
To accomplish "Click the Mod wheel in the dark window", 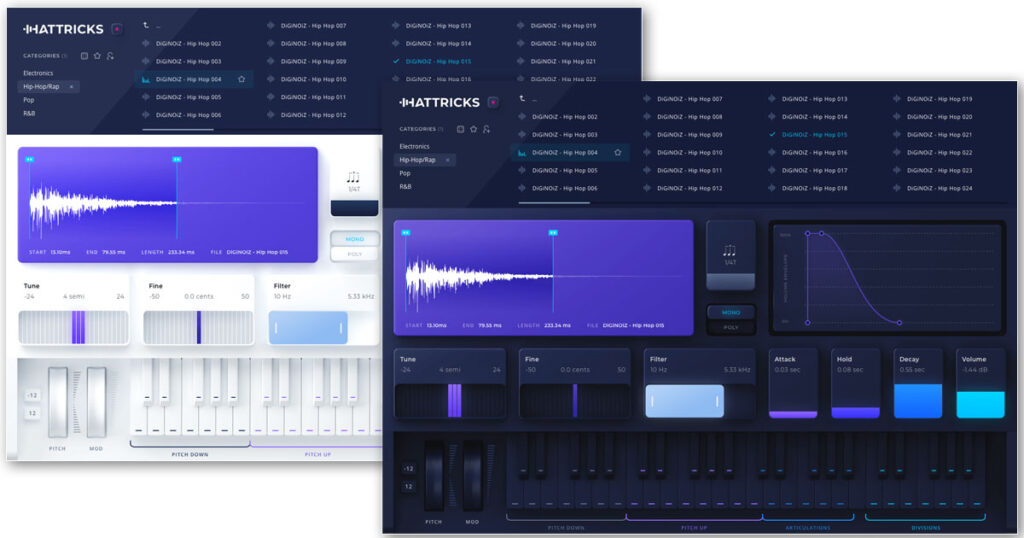I will coord(472,475).
